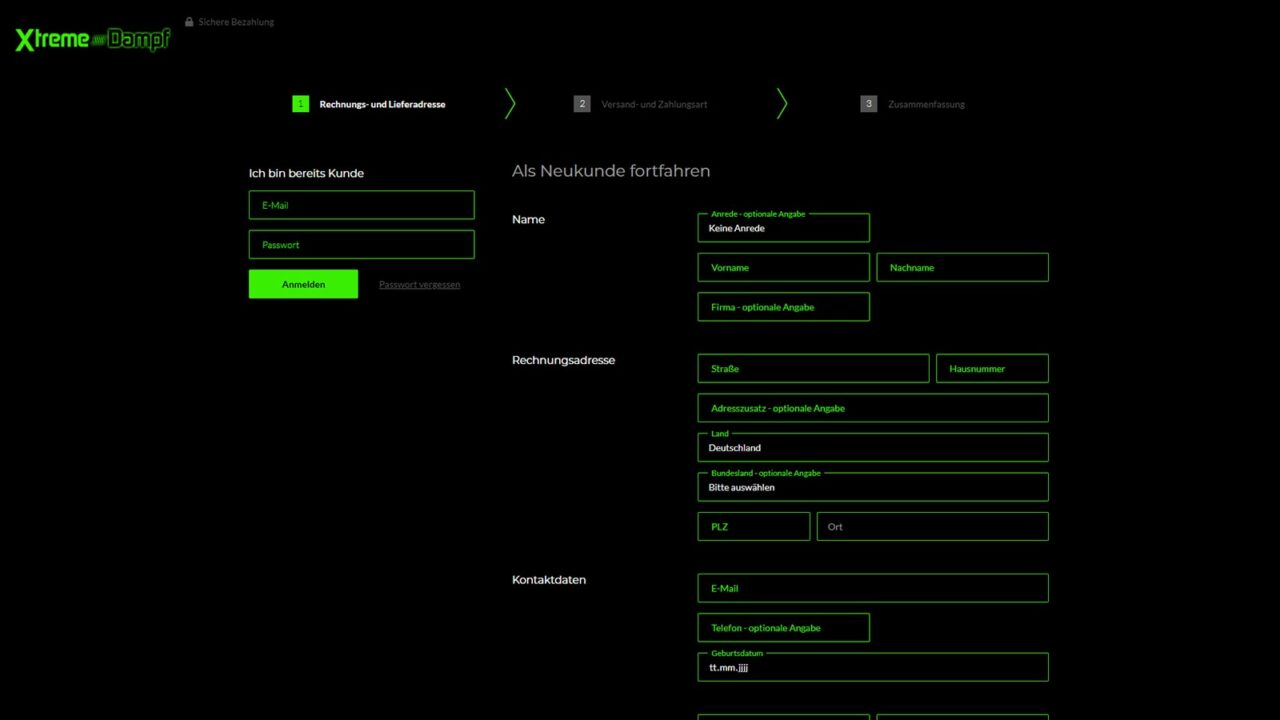Click the login E-Mail field
The width and height of the screenshot is (1280, 720).
(x=361, y=204)
